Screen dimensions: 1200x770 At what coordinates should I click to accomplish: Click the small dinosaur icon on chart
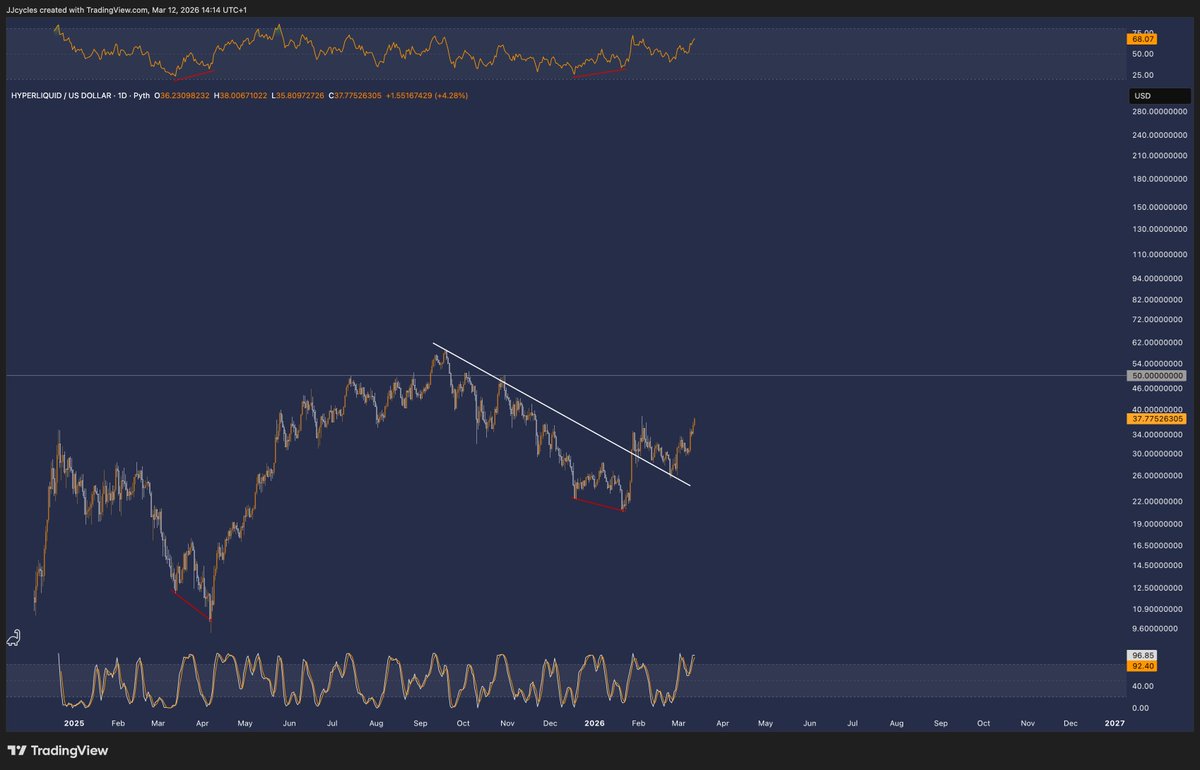tap(14, 638)
